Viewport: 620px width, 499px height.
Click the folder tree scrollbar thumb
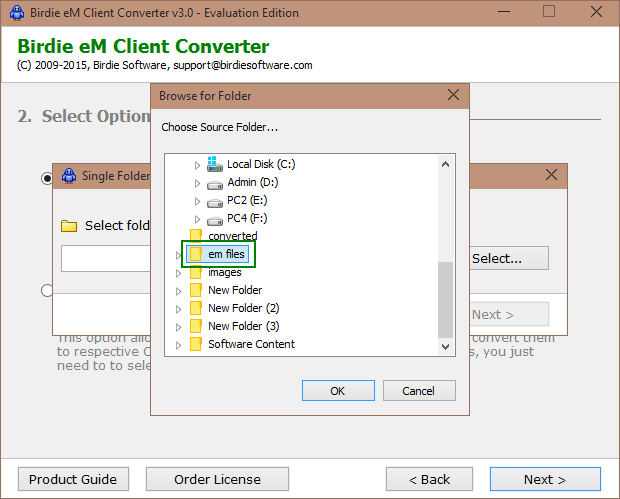[x=446, y=300]
